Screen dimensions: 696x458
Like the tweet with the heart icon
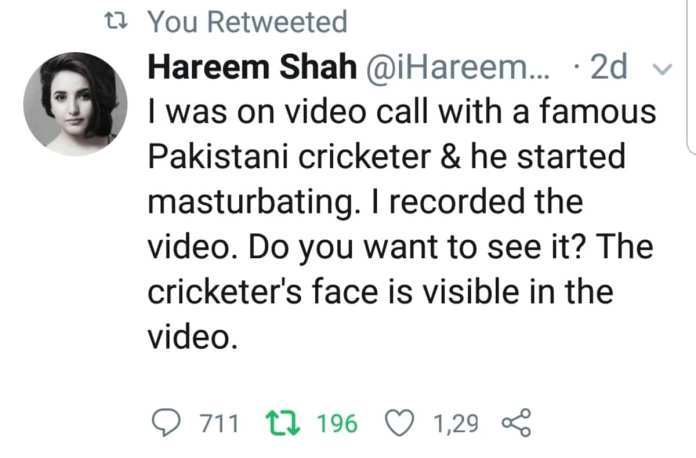tap(400, 423)
